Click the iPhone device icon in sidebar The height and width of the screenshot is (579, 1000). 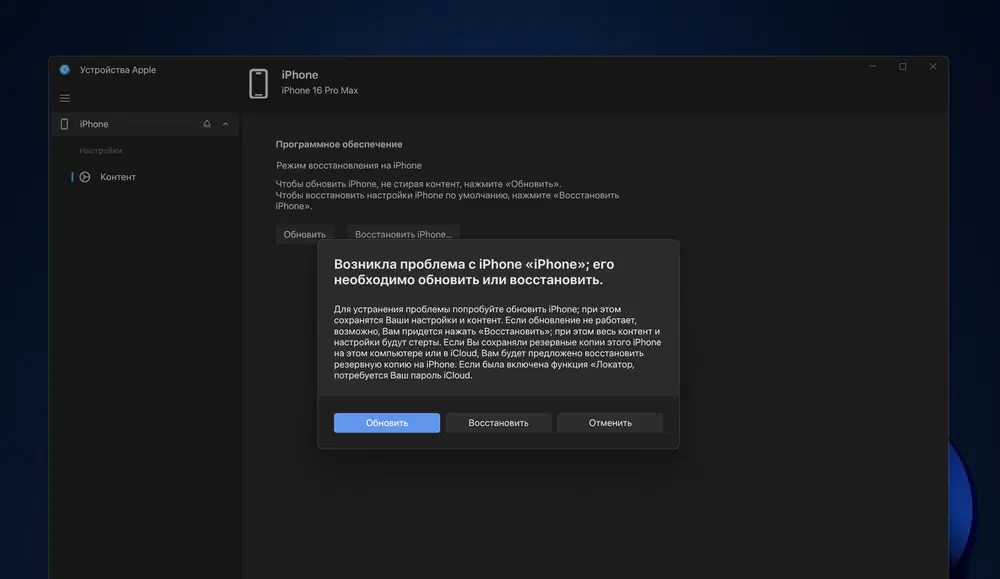pyautogui.click(x=64, y=124)
